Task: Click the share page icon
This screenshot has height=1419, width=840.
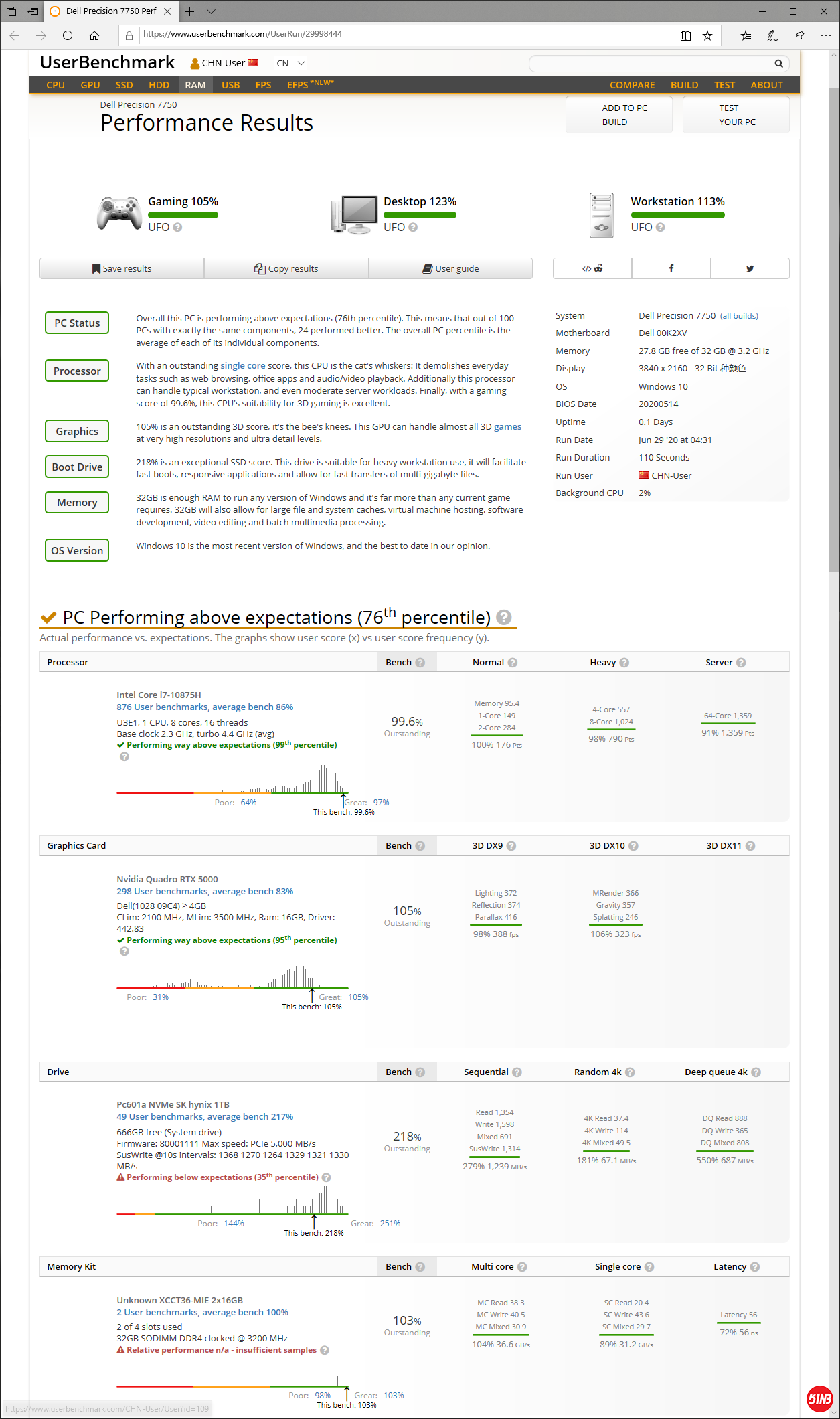Action: [x=799, y=35]
